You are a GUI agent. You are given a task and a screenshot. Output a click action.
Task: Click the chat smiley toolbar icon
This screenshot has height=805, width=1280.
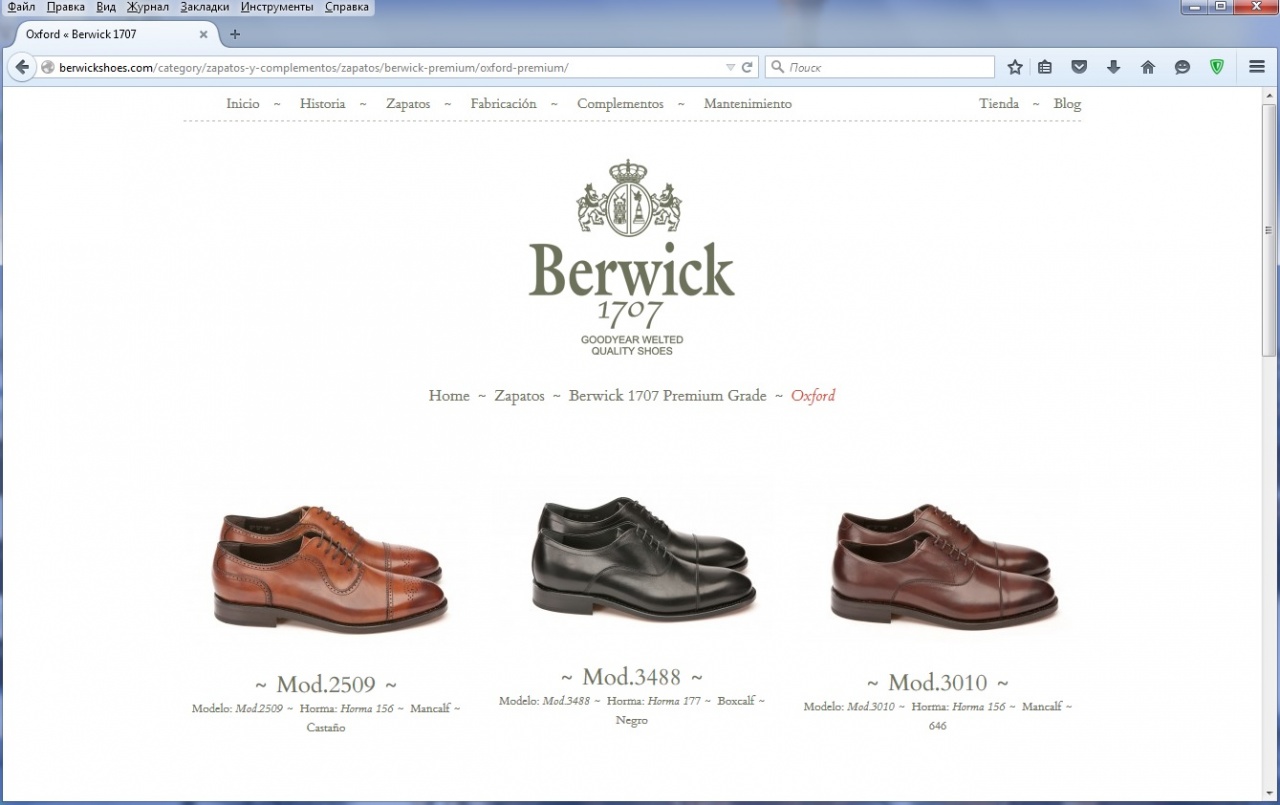(1182, 67)
